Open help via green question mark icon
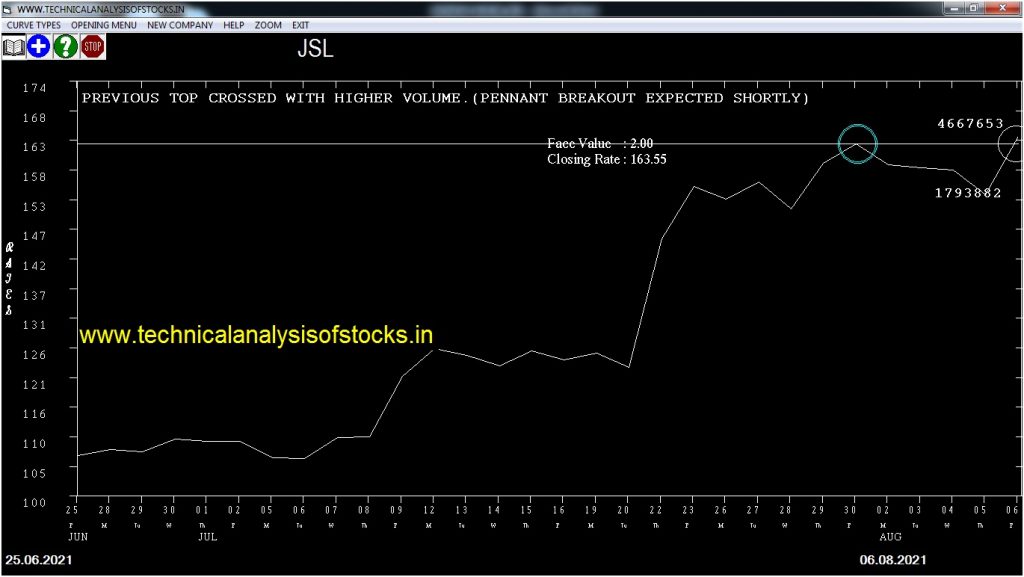Image resolution: width=1024 pixels, height=577 pixels. click(66, 46)
